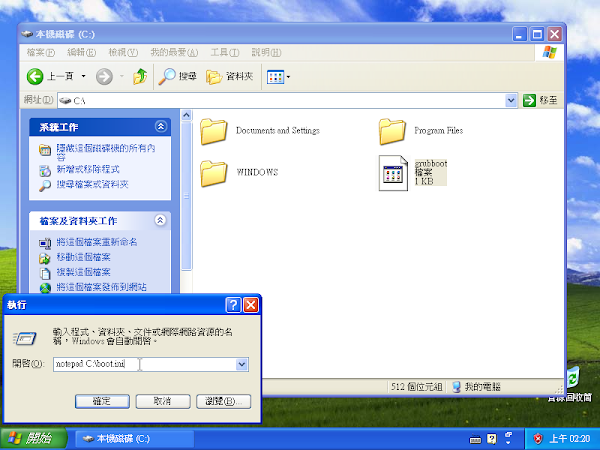Click the publish file to web globe icon
Screen dimensions: 600x450
pyautogui.click(x=45, y=288)
